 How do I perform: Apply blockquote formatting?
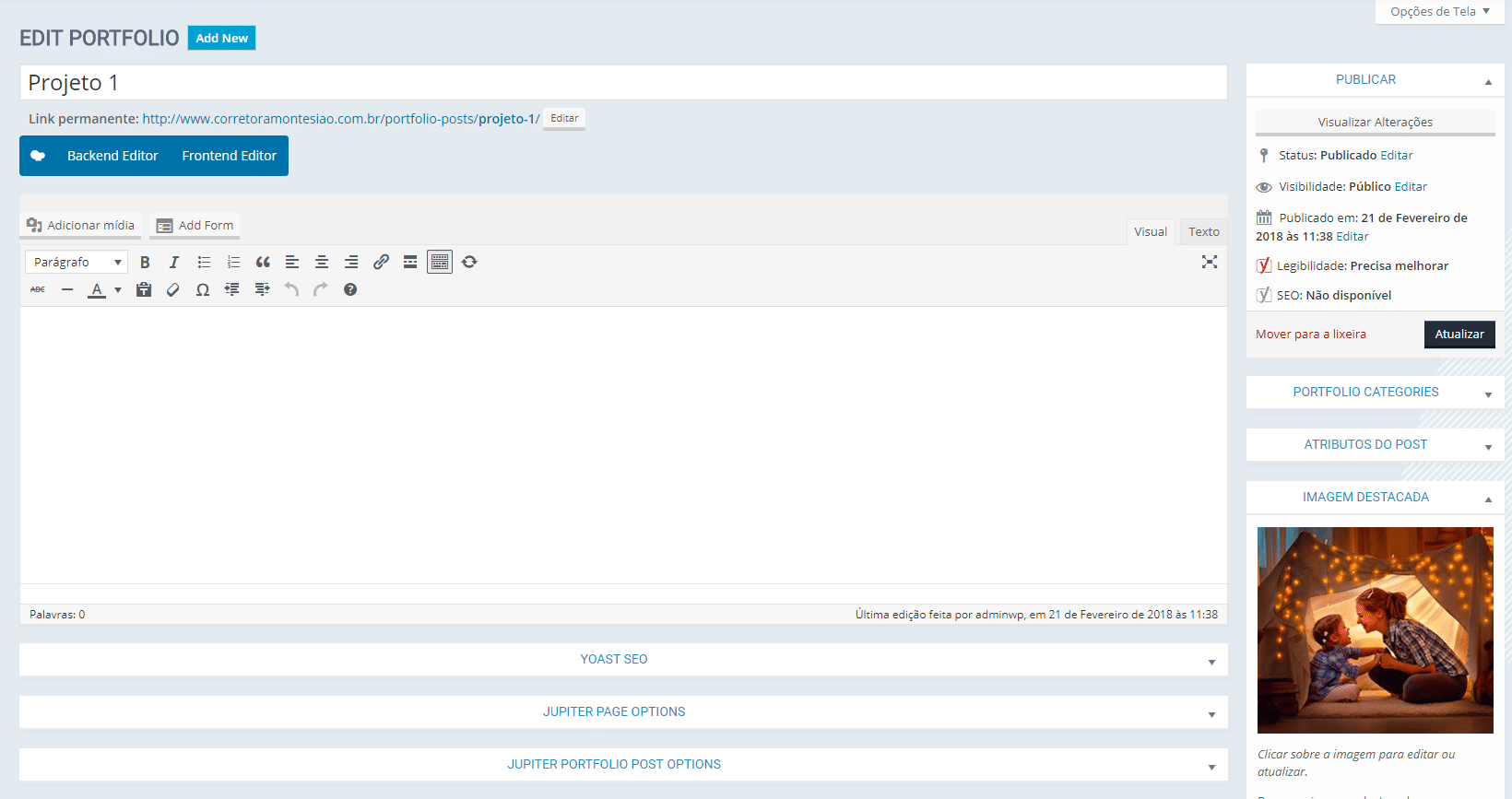coord(263,262)
